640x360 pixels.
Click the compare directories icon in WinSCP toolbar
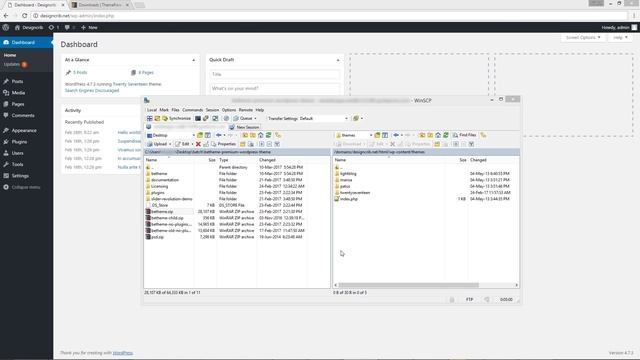pos(149,118)
